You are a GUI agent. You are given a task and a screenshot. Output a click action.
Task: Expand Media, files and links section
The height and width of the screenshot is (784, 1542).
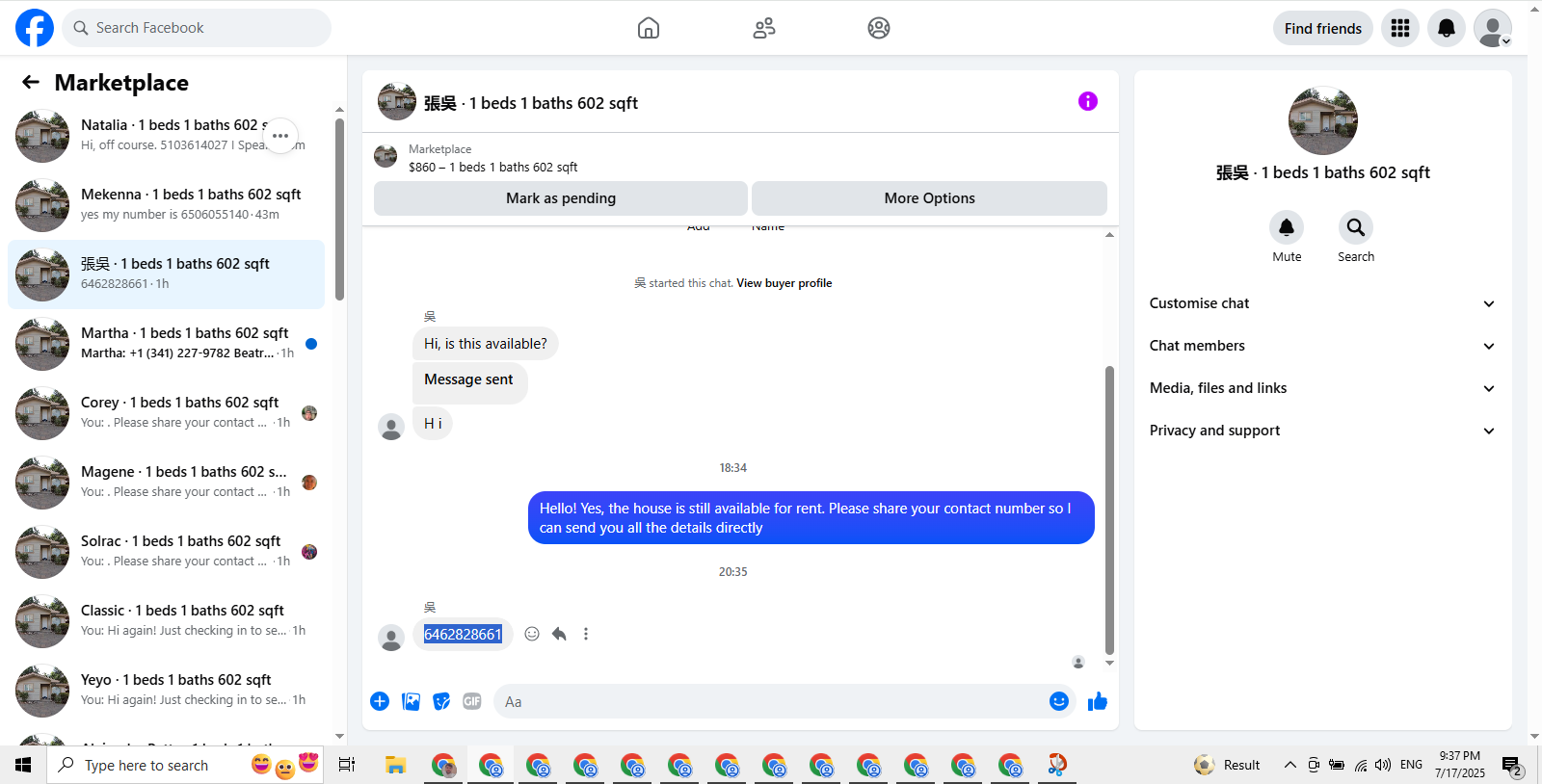coord(1322,388)
